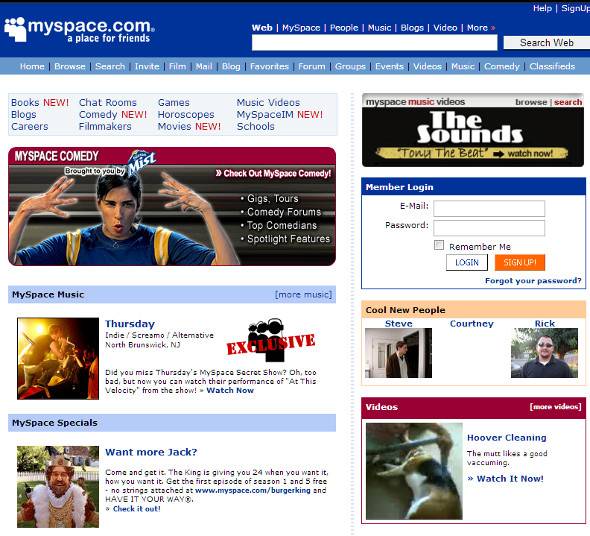Click the myspace.com logo
This screenshot has height=536, width=590.
(x=79, y=29)
